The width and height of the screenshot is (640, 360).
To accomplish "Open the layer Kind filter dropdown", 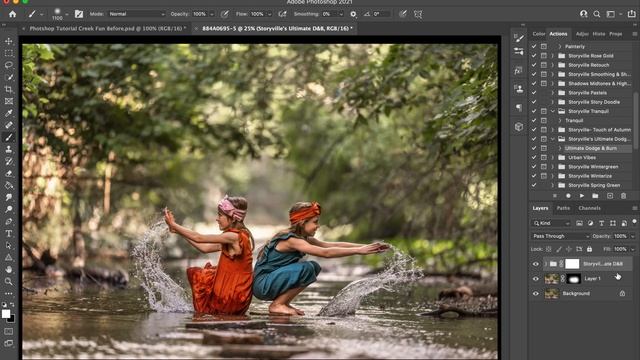I will 551,223.
